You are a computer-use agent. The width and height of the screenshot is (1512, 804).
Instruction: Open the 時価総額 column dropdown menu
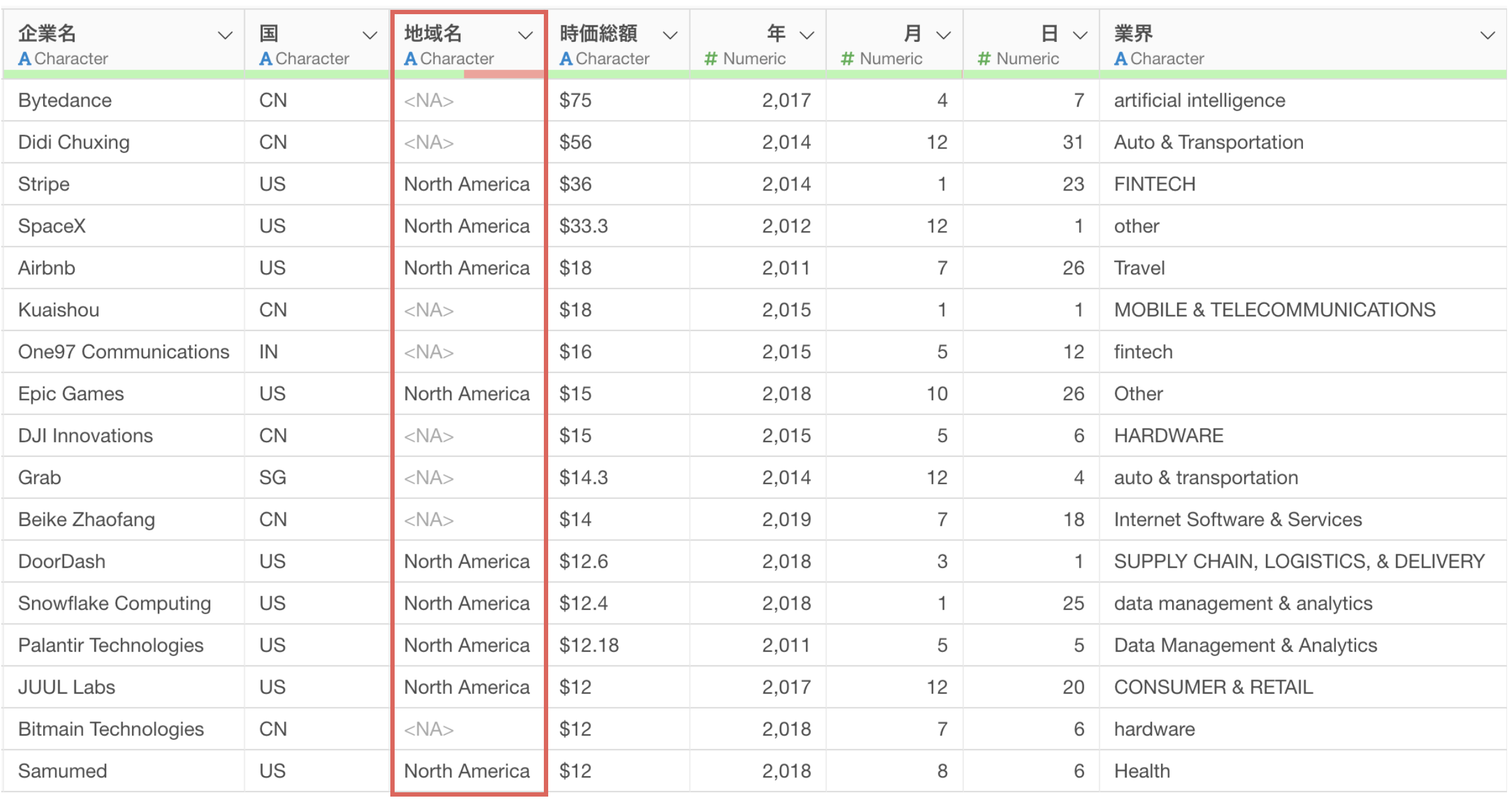(x=670, y=35)
